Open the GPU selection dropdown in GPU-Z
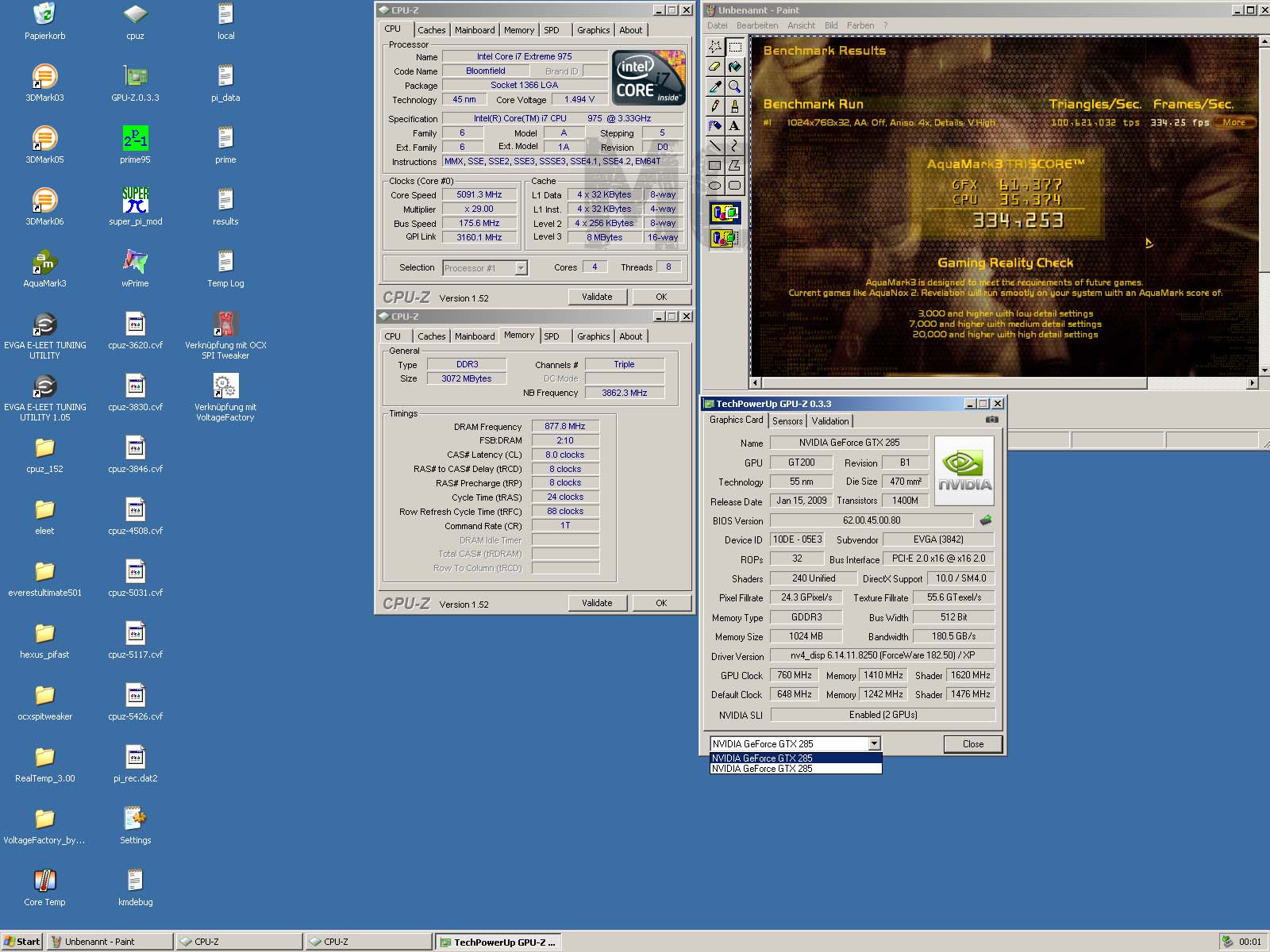The image size is (1270, 952). click(874, 744)
